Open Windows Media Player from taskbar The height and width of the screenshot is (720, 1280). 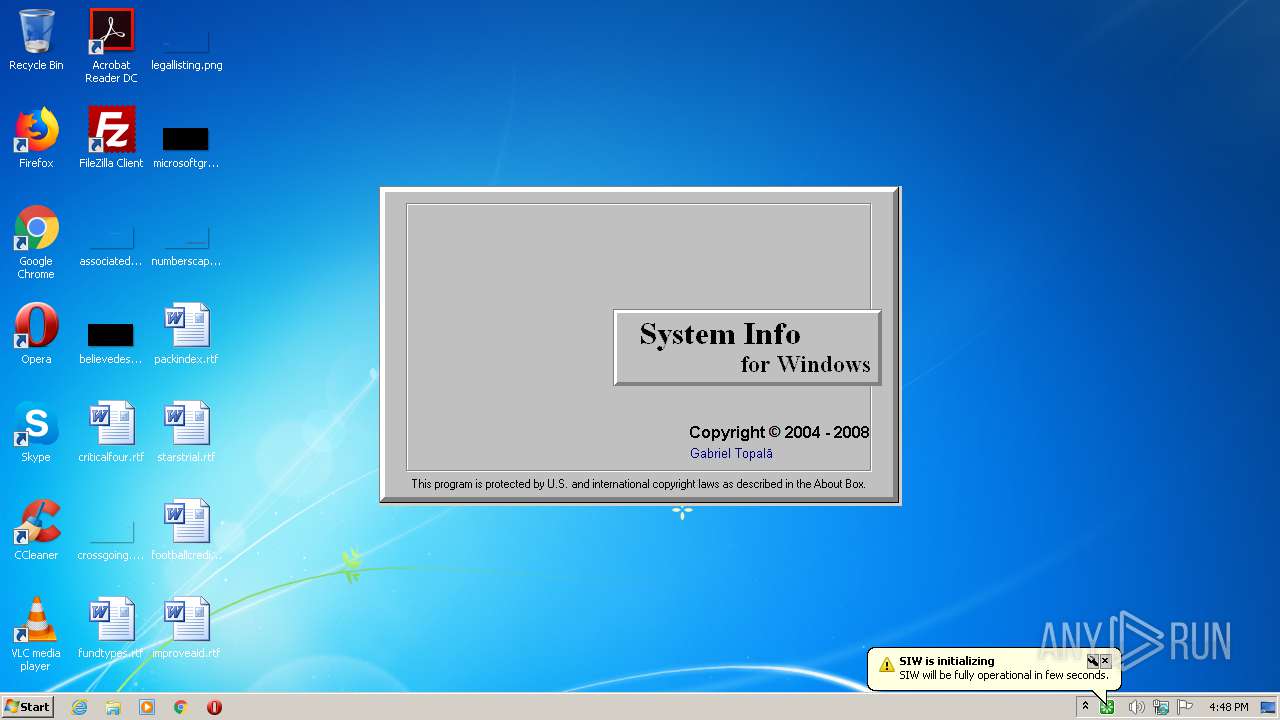147,707
